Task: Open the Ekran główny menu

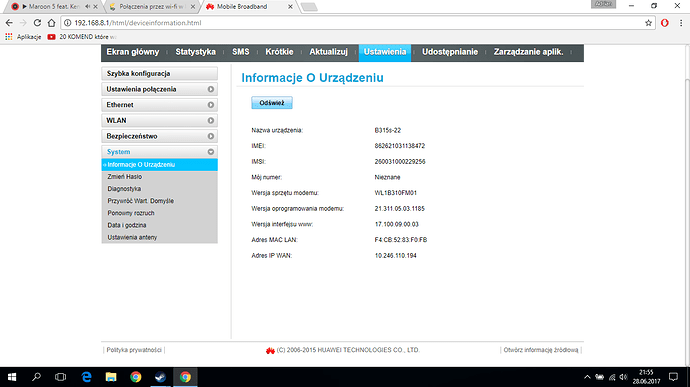Action: [132, 52]
